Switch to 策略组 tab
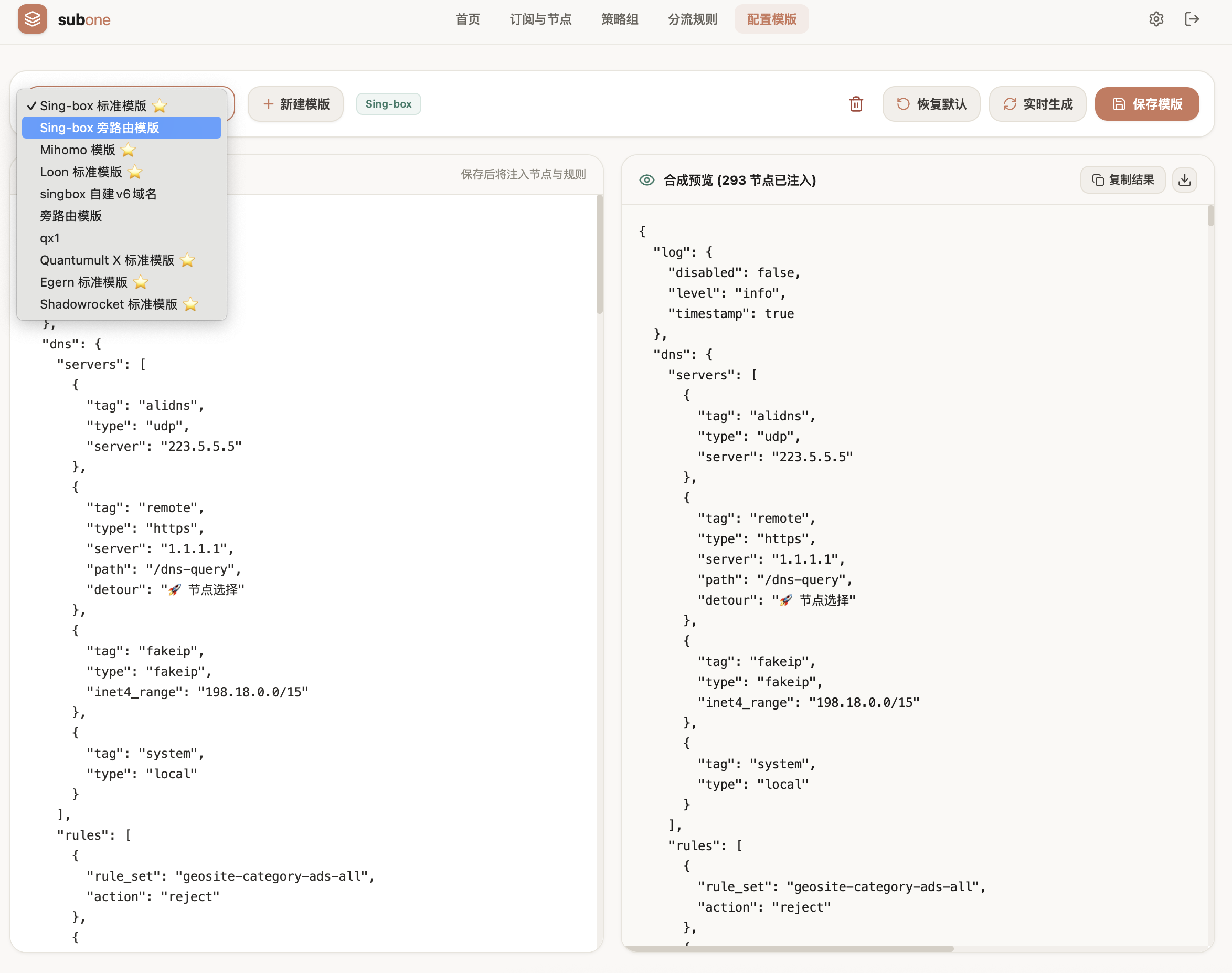The image size is (1232, 973). 620,19
